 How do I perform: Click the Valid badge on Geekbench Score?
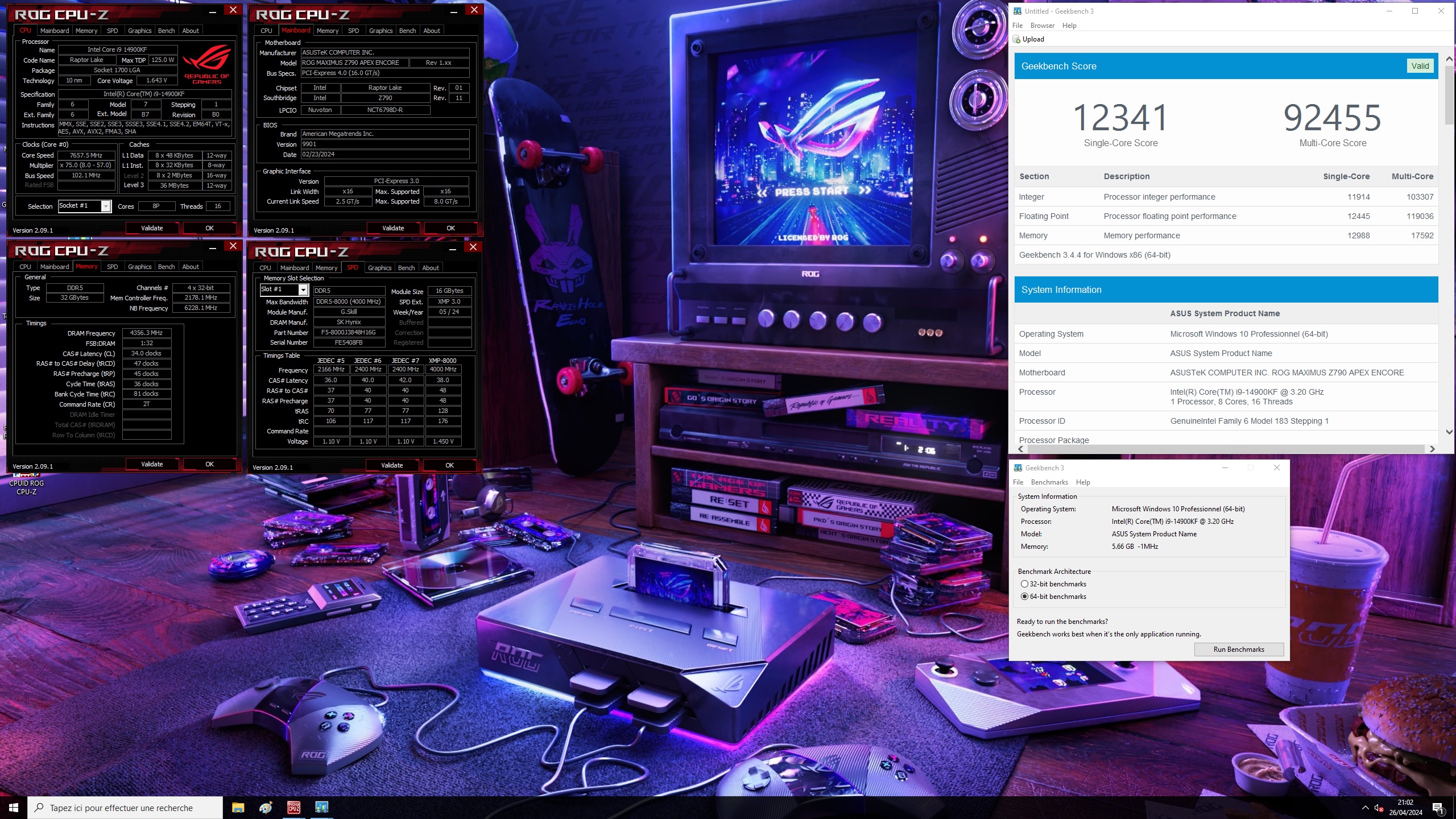coord(1420,66)
